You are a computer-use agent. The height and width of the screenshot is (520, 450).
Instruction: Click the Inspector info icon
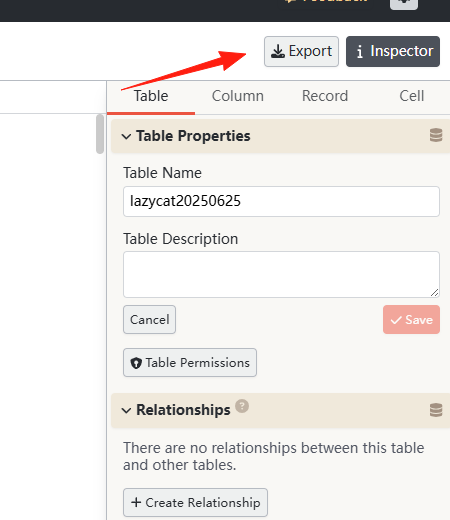[359, 52]
